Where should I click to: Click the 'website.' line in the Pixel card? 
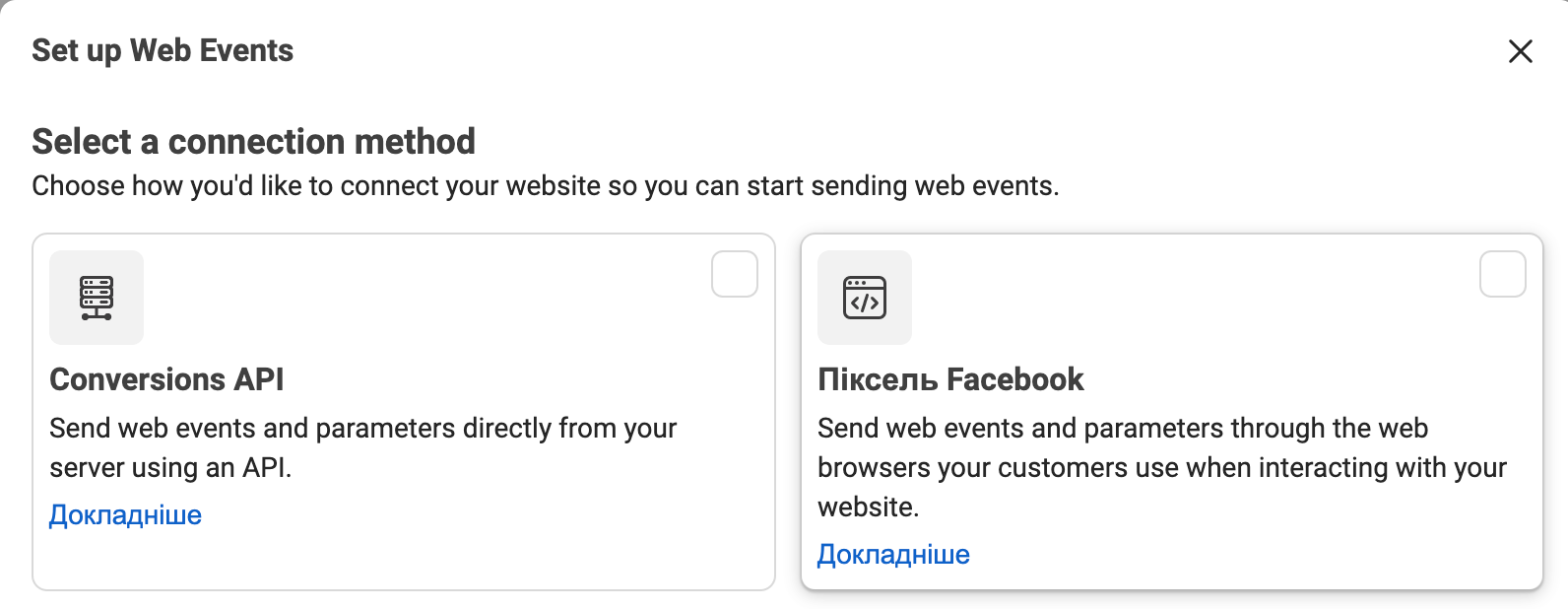tap(868, 507)
